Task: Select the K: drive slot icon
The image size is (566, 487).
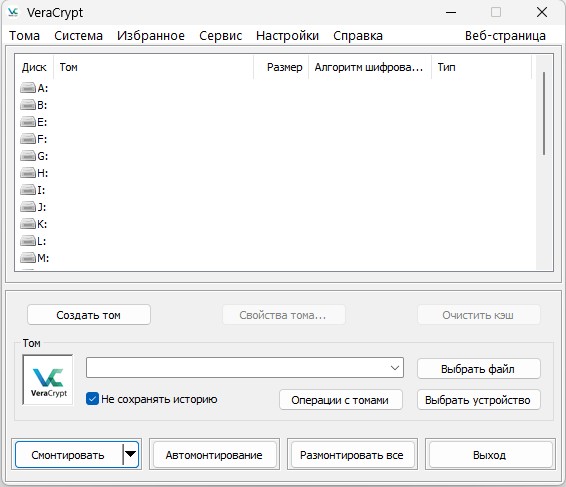Action: [28, 224]
